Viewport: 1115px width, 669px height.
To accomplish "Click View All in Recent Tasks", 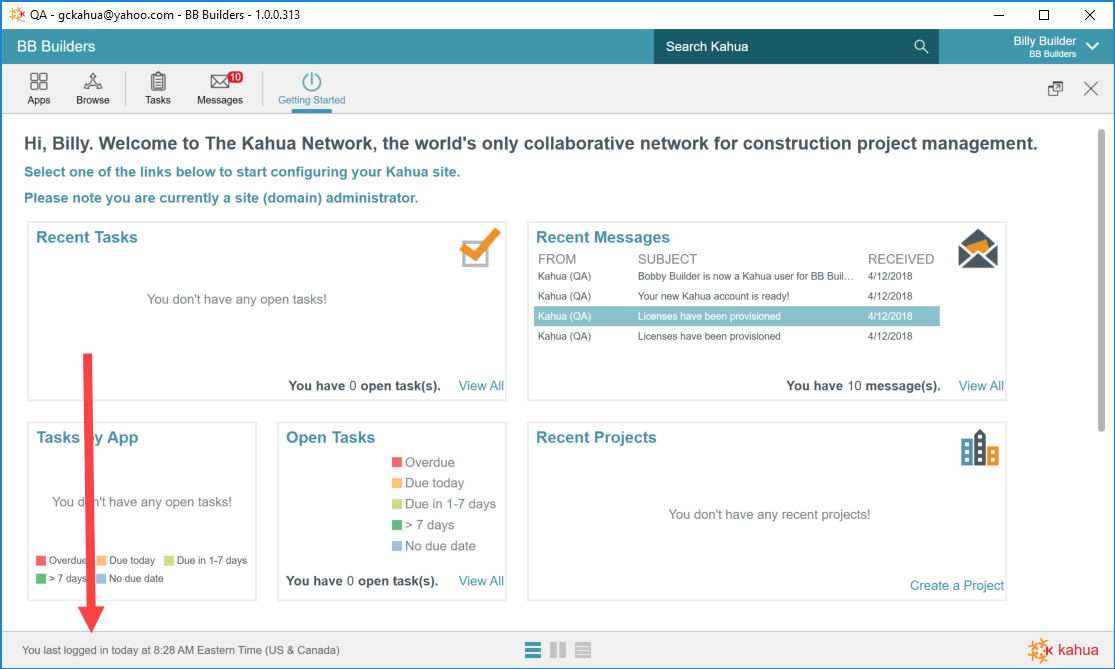I will (x=481, y=386).
